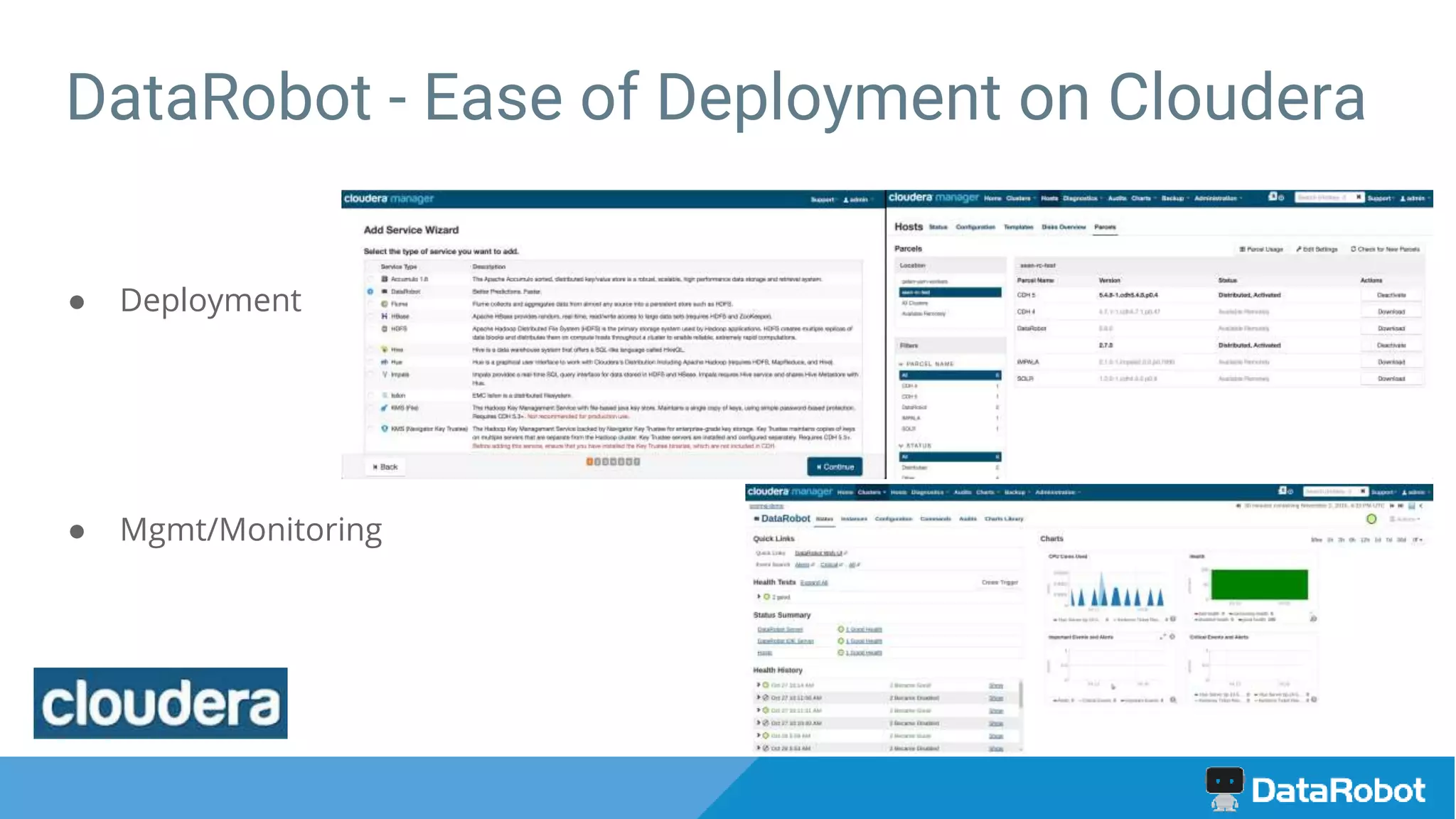Clear the search box in DataRobot status header
This screenshot has height=819, width=1456.
pyautogui.click(x=1362, y=491)
